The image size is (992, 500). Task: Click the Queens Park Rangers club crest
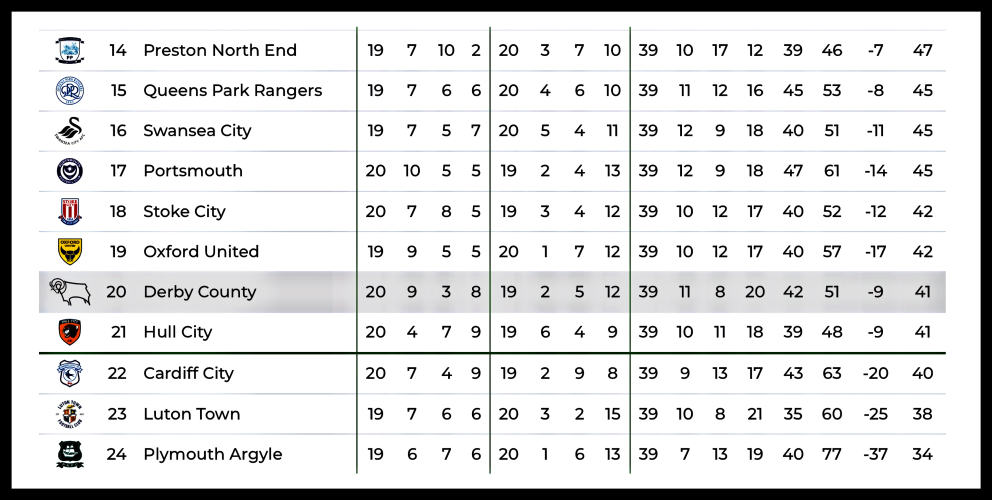(x=69, y=90)
